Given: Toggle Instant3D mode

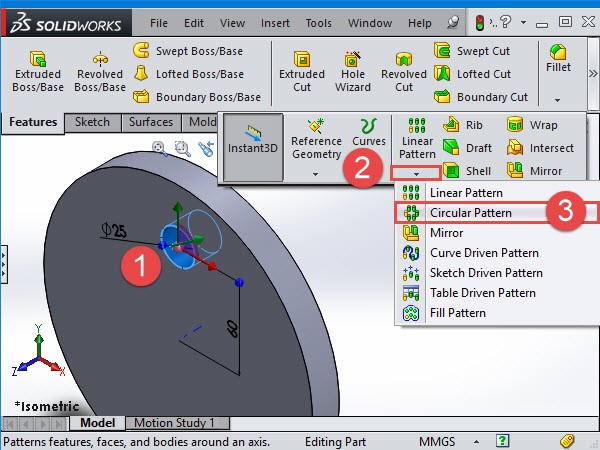Looking at the screenshot, I should (253, 147).
